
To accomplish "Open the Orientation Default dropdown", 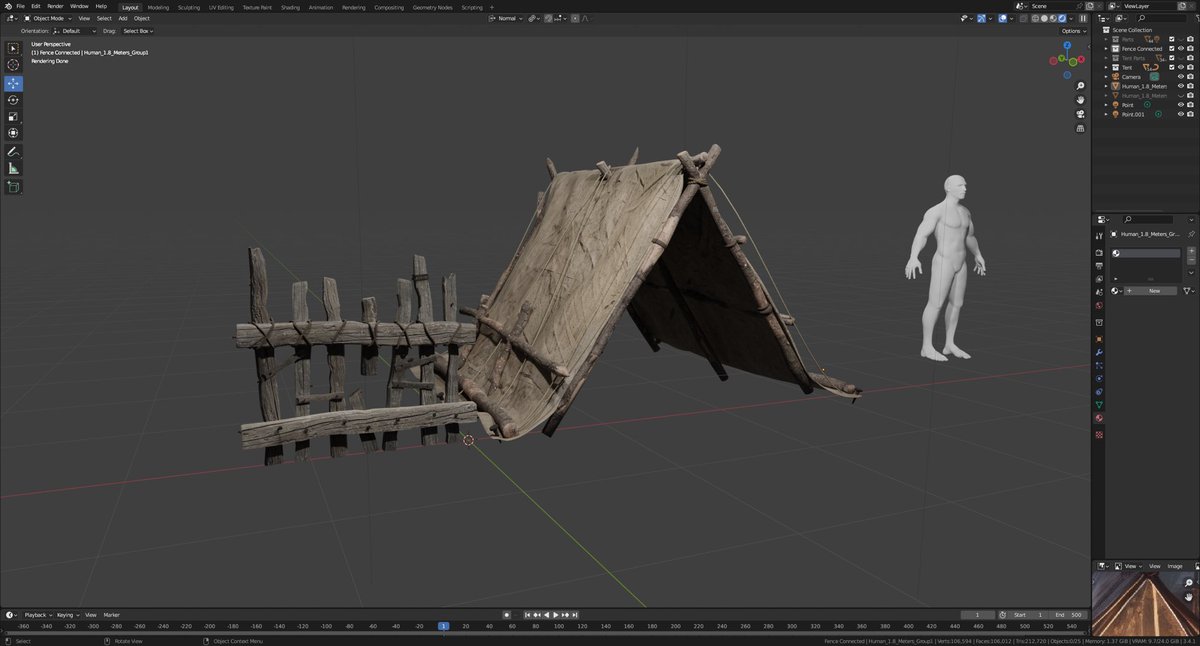I will 74,31.
